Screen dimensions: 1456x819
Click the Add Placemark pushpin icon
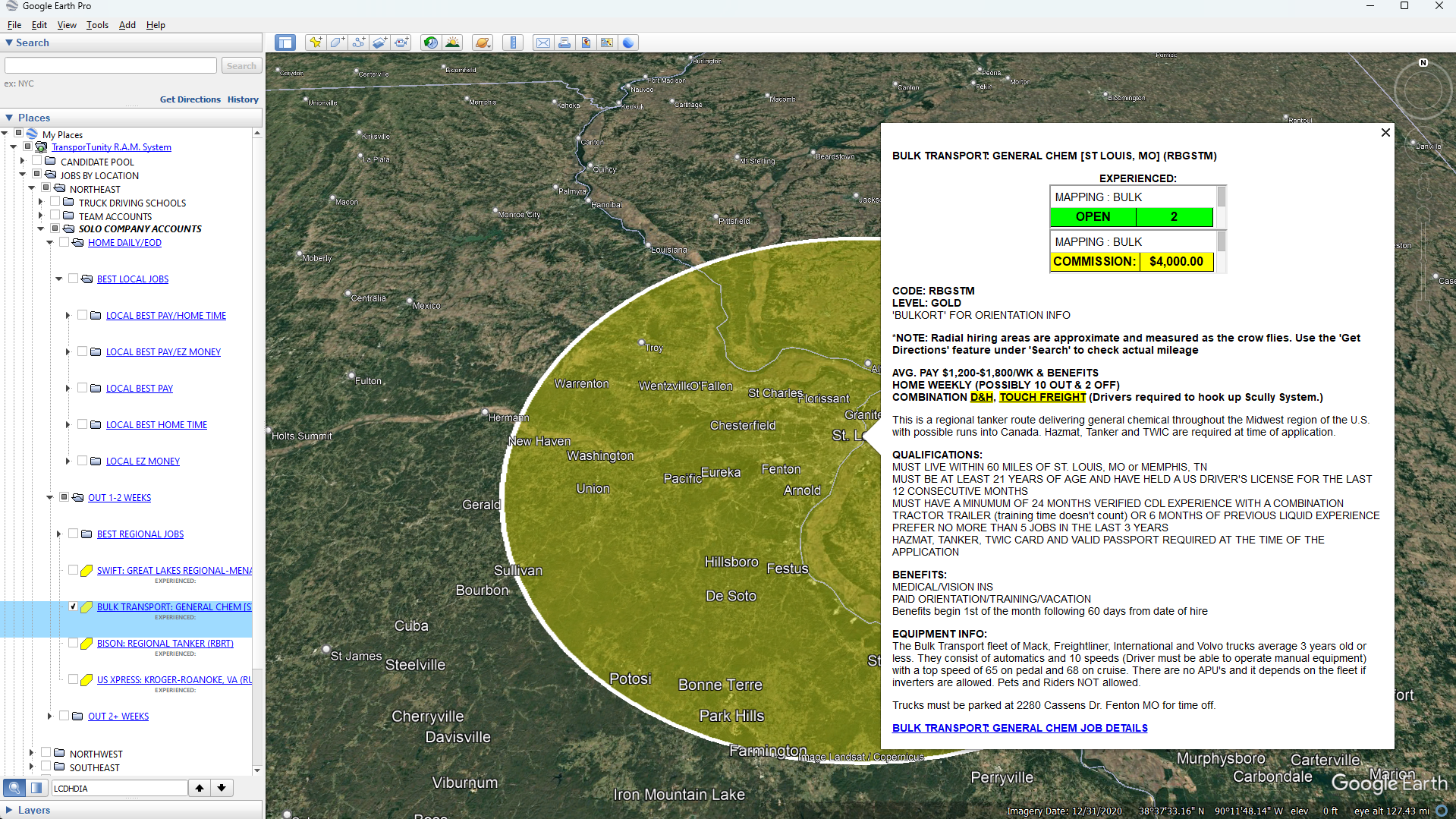click(315, 43)
